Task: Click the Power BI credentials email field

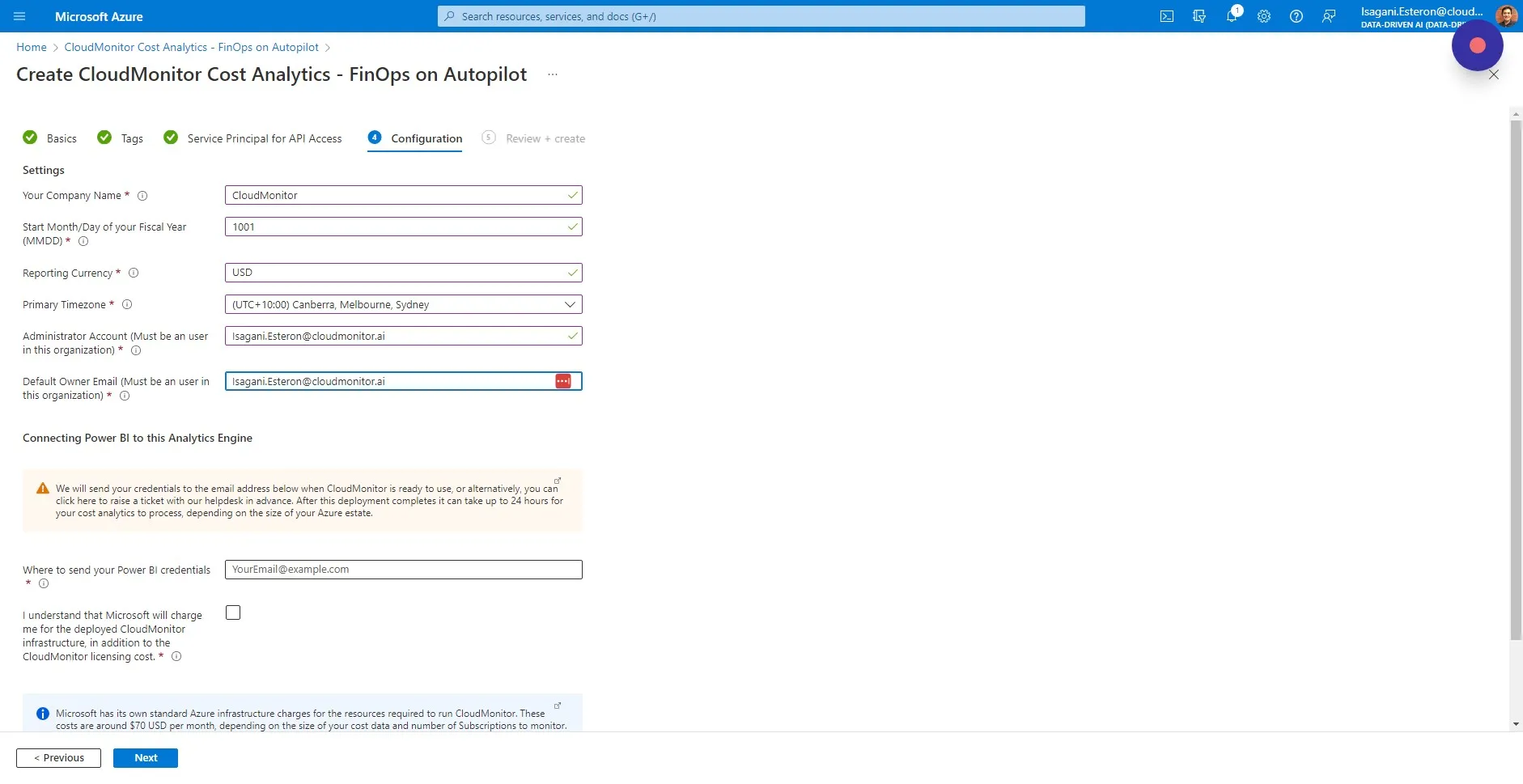Action: click(x=403, y=570)
